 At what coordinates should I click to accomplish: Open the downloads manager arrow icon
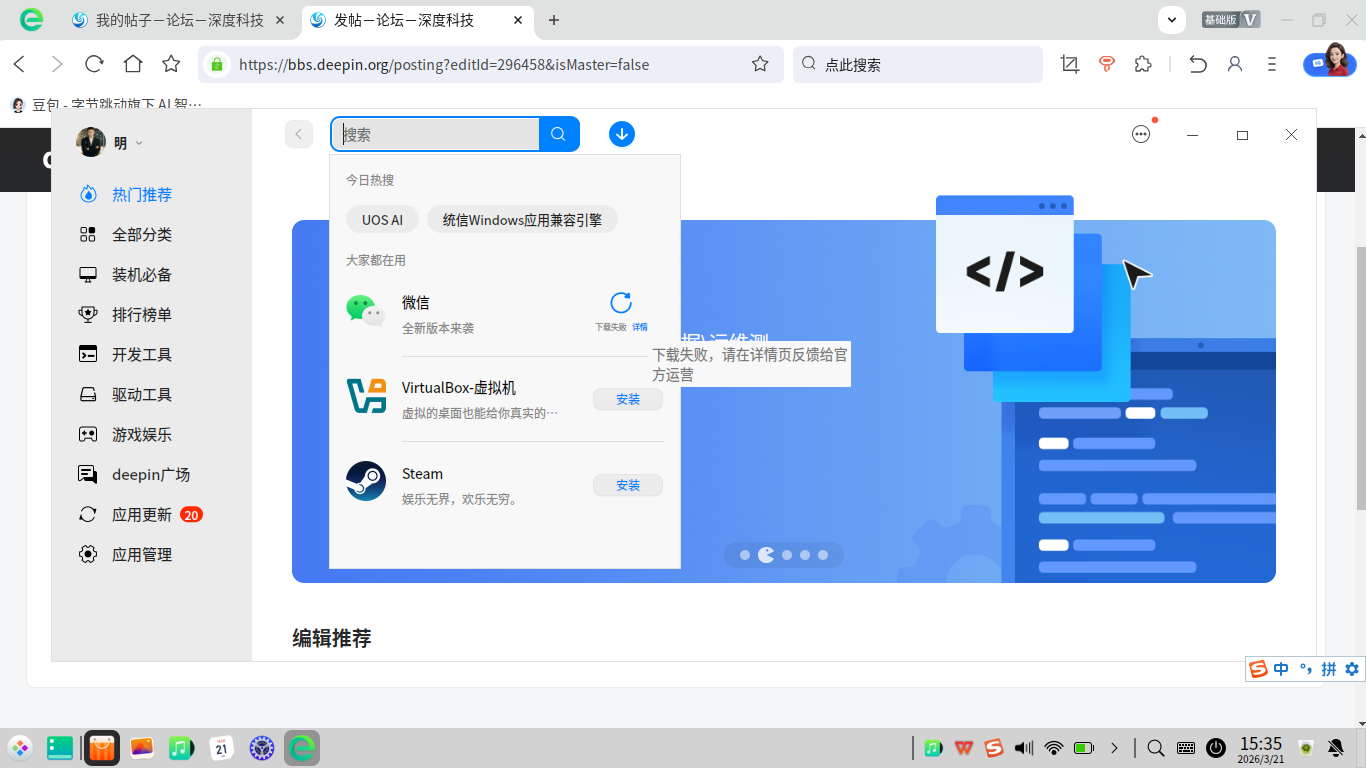click(x=622, y=134)
